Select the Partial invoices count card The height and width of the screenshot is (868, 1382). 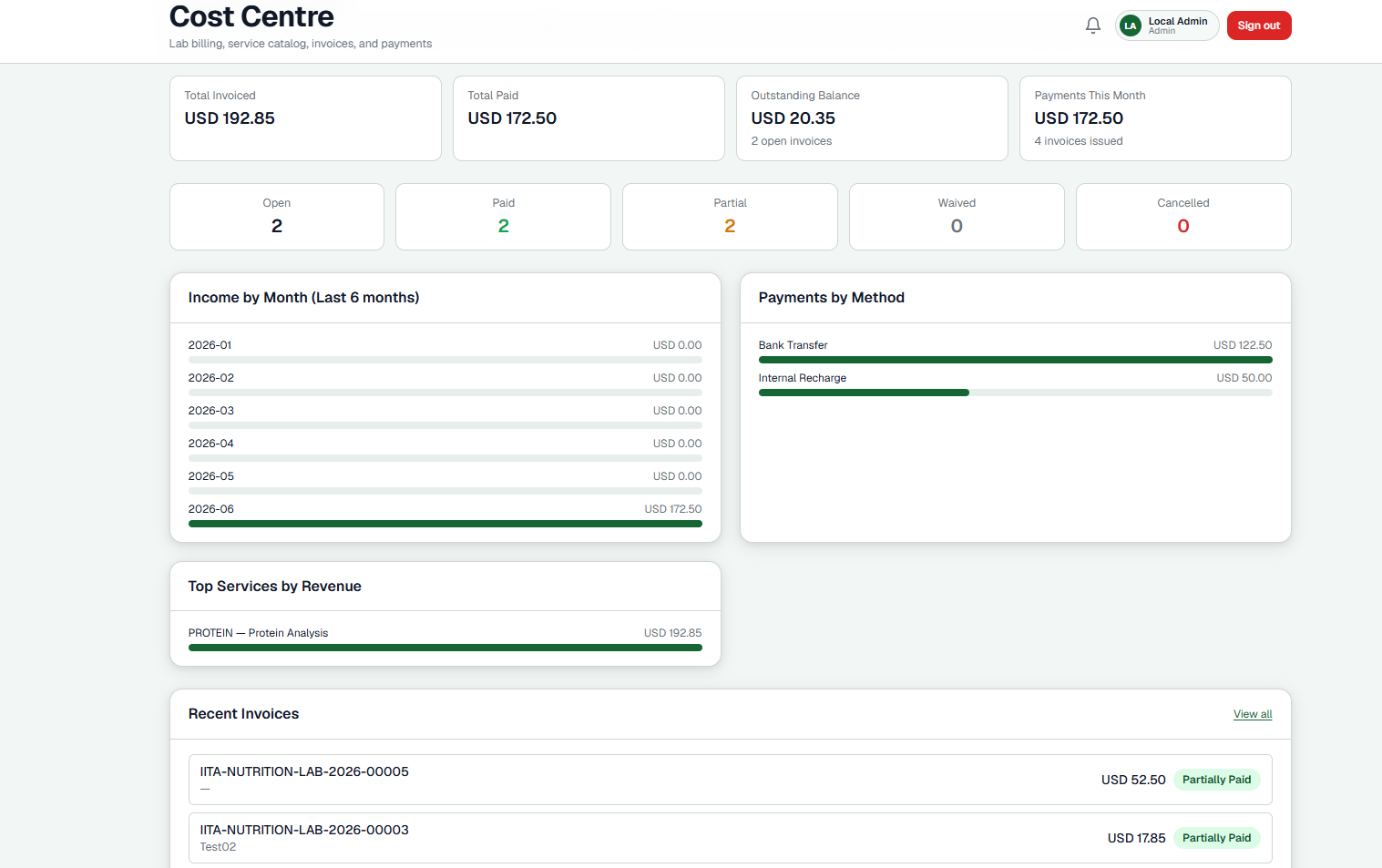coord(730,217)
